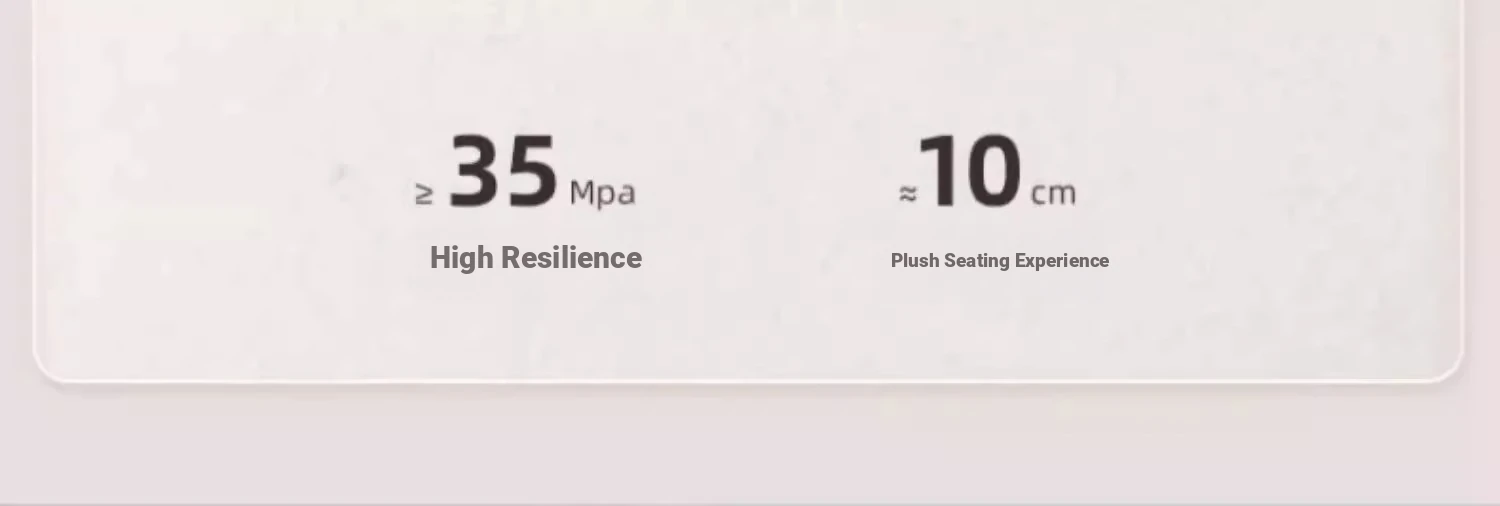Select the High Resilience heading
This screenshot has height=506, width=1500.
tap(536, 258)
